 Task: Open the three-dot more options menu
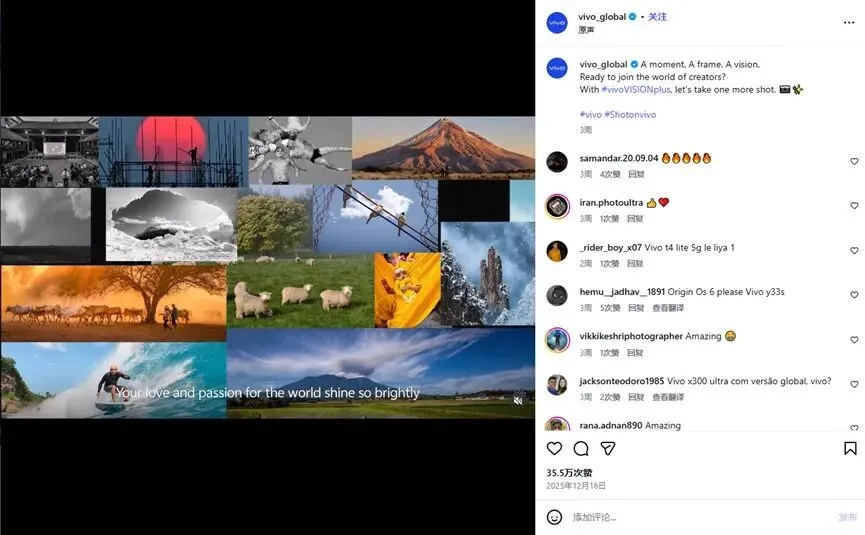coord(849,23)
